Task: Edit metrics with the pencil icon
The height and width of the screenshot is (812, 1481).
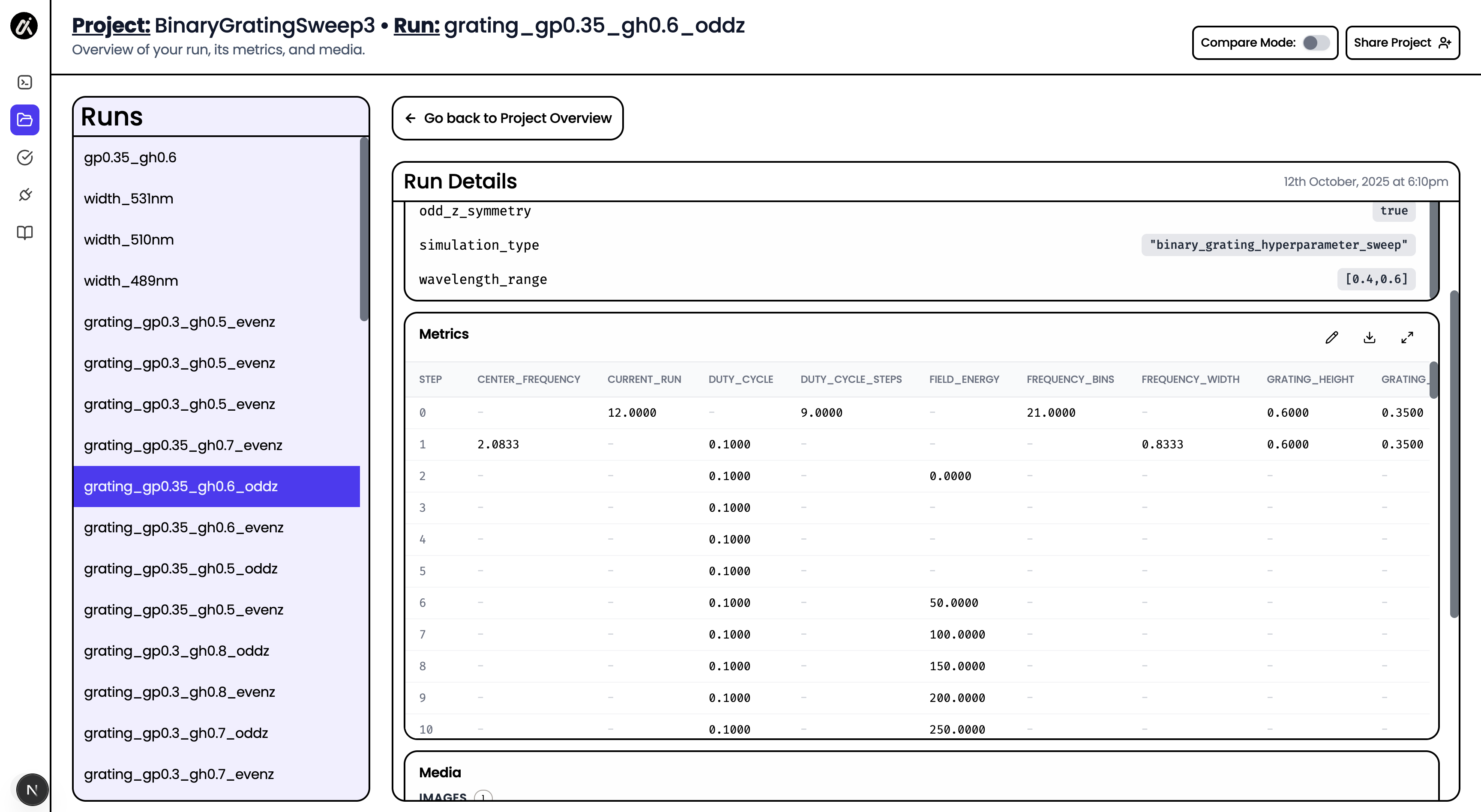Action: click(x=1331, y=337)
